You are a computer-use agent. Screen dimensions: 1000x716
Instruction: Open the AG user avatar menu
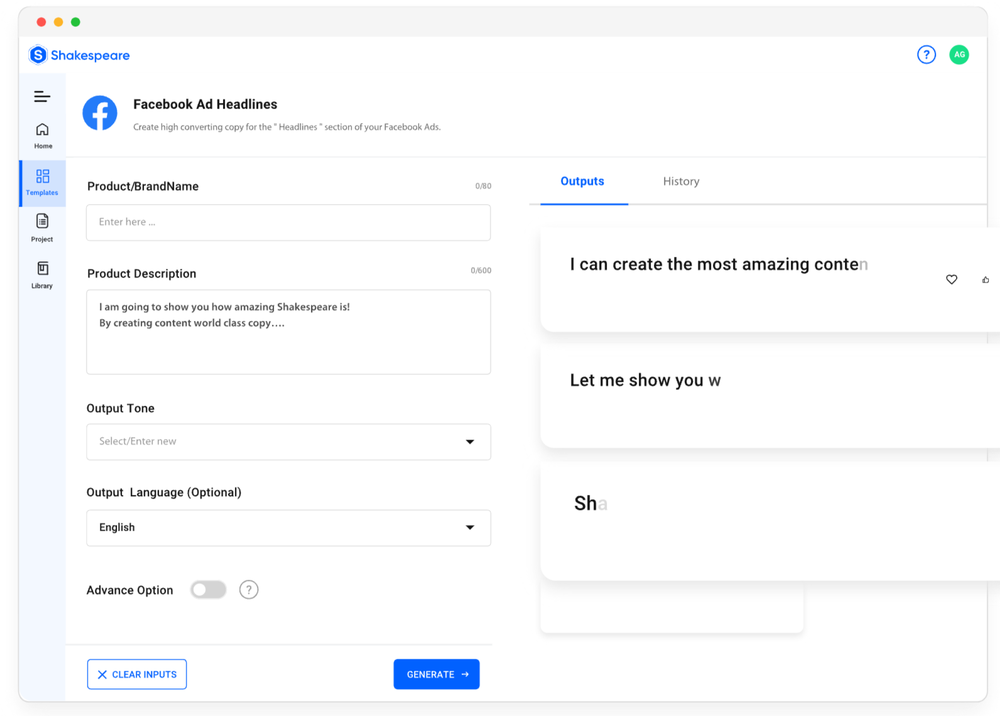point(959,55)
